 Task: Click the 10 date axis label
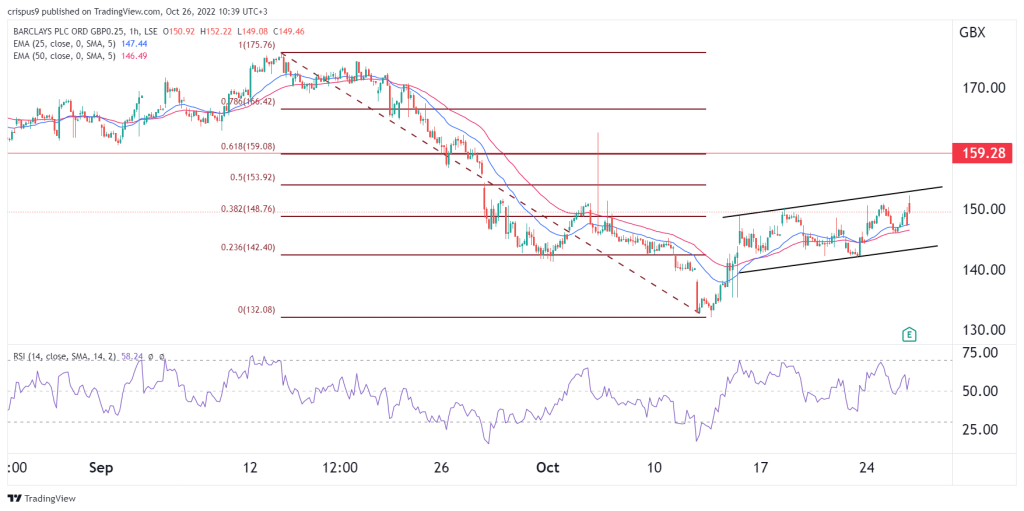654,469
